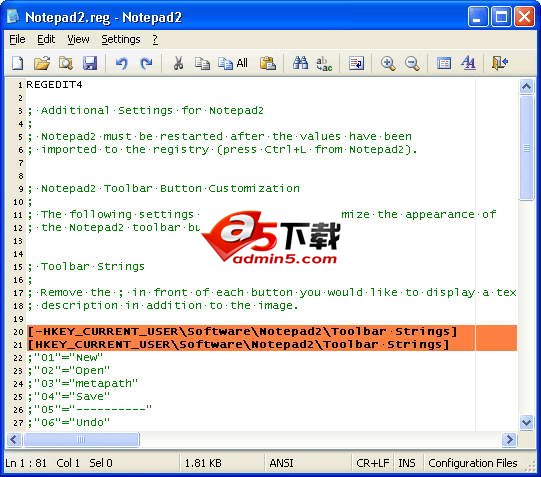Click the ;"03"="metapath" line
Screen dimensions: 541x477
[82, 384]
